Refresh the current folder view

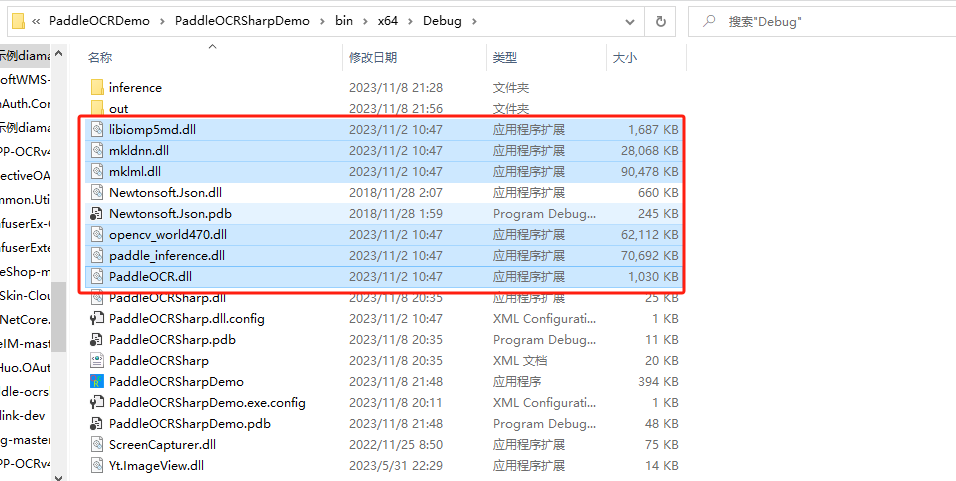tap(660, 21)
